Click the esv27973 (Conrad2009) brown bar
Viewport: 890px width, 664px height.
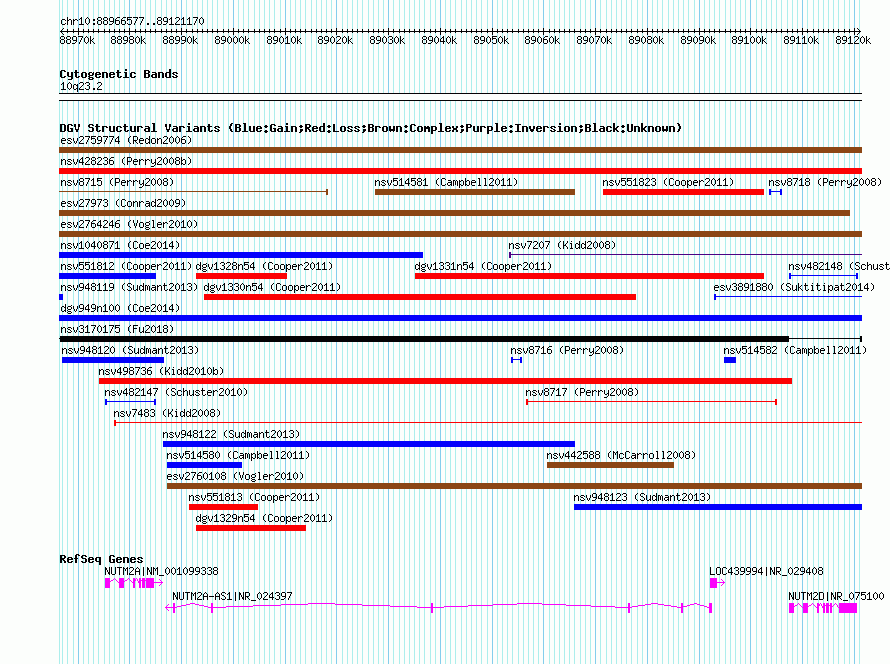pos(454,213)
